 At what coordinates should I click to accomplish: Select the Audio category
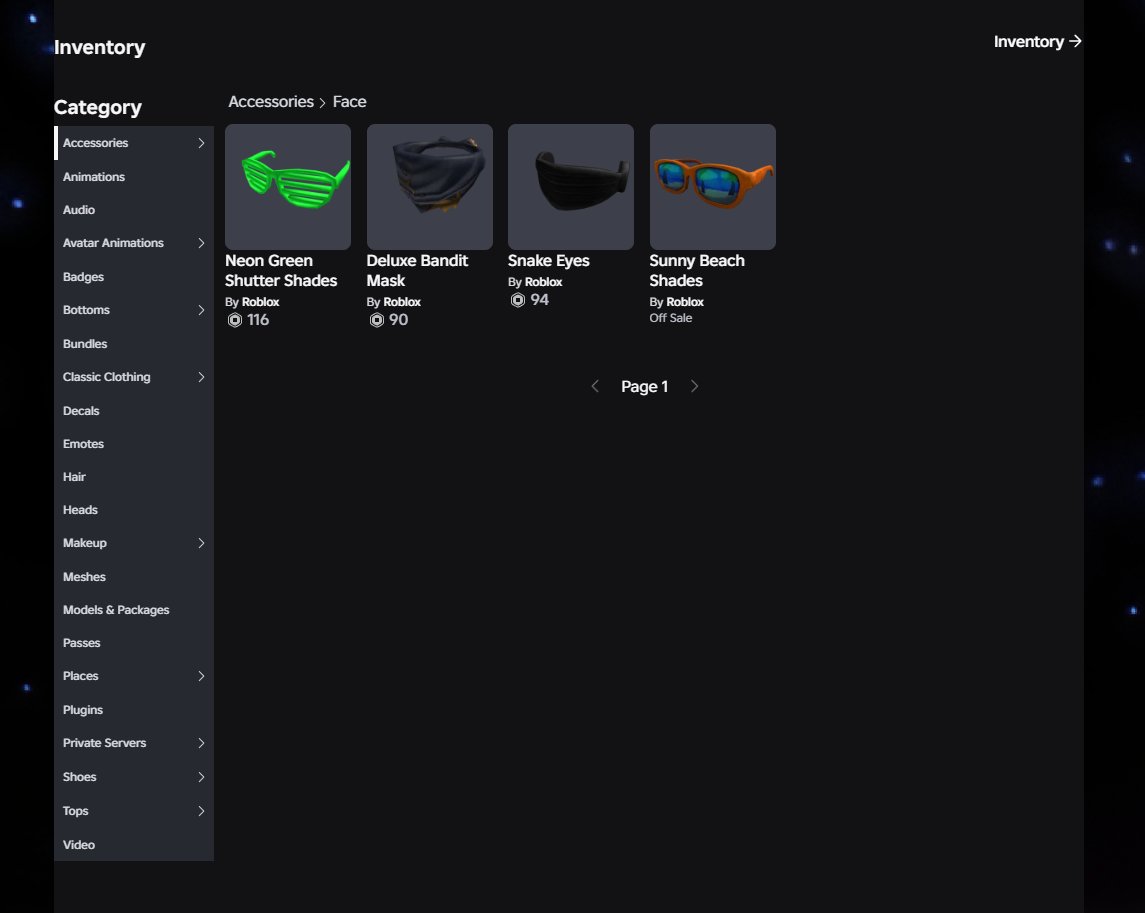(134, 210)
